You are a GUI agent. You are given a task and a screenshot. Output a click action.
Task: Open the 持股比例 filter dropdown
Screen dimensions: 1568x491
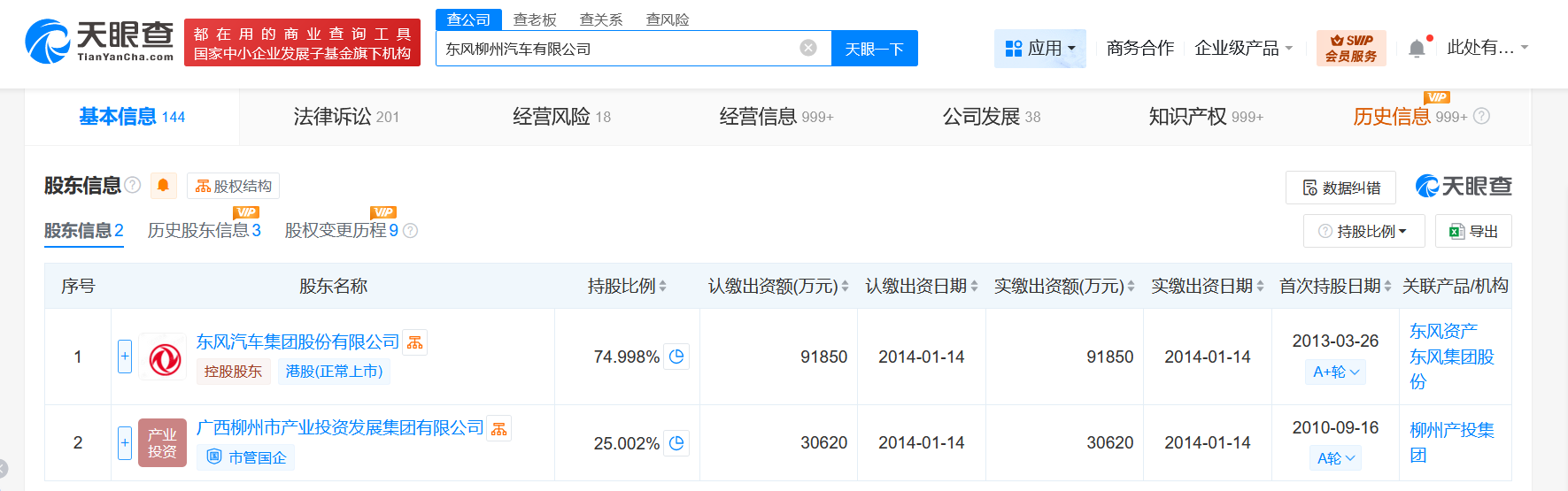tap(1363, 231)
